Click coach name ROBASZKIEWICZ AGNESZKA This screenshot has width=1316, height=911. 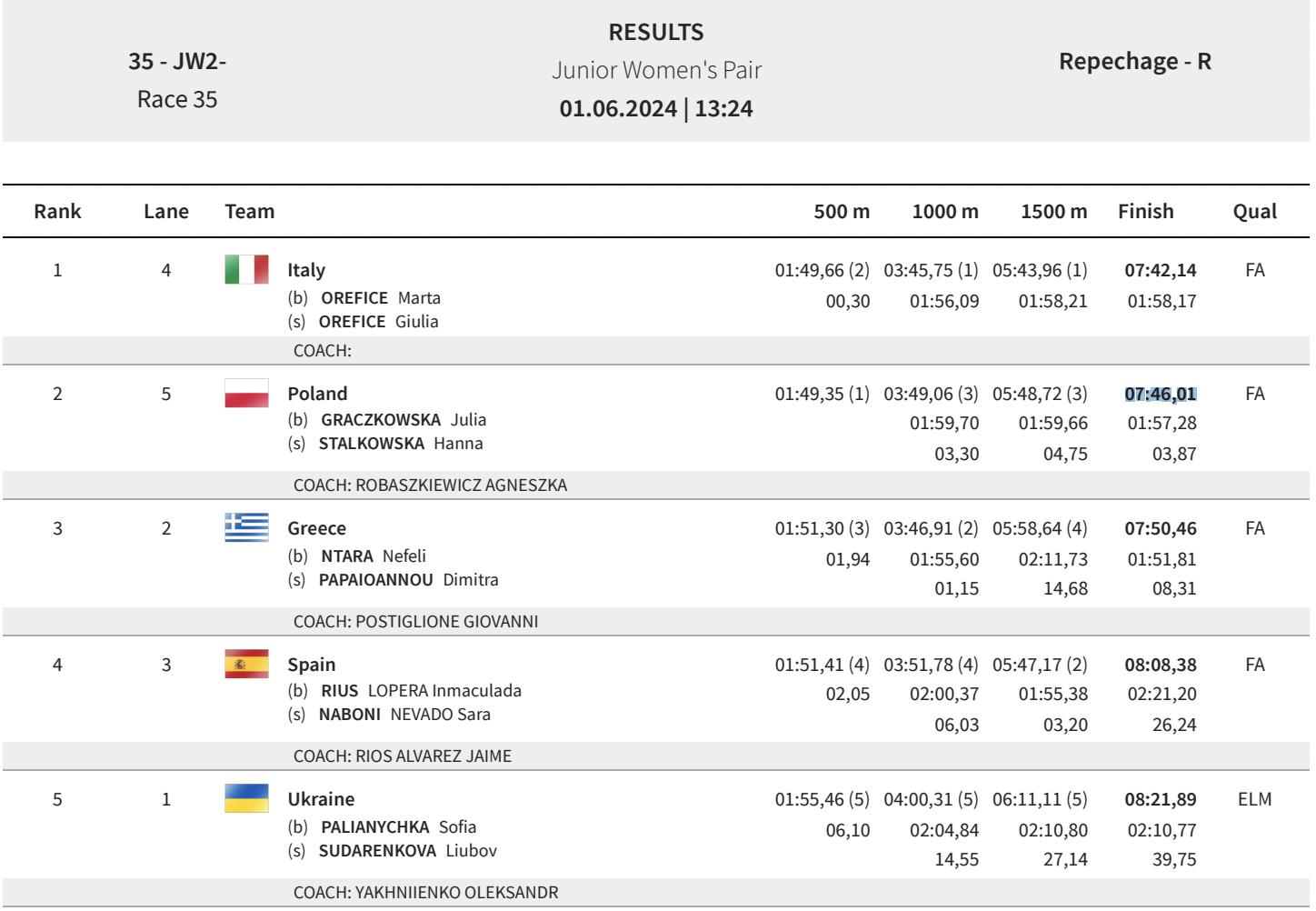click(461, 486)
